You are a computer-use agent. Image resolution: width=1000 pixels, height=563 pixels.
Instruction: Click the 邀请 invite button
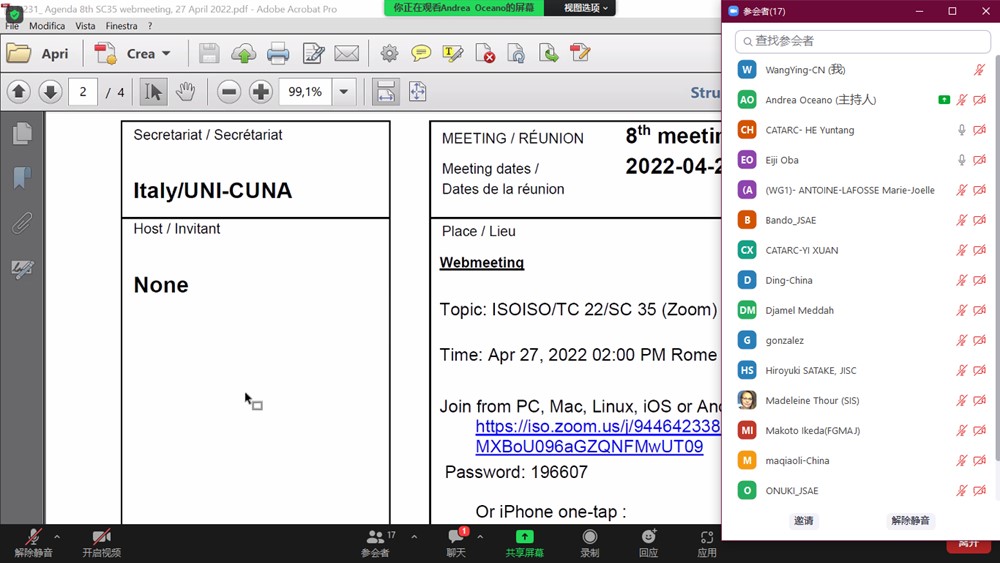[x=804, y=521]
